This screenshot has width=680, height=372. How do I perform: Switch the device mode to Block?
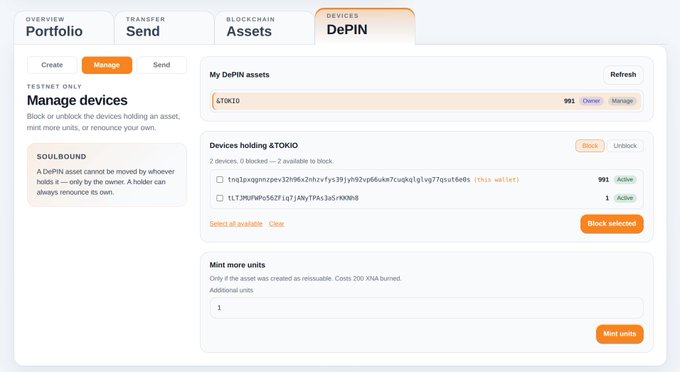click(x=590, y=146)
